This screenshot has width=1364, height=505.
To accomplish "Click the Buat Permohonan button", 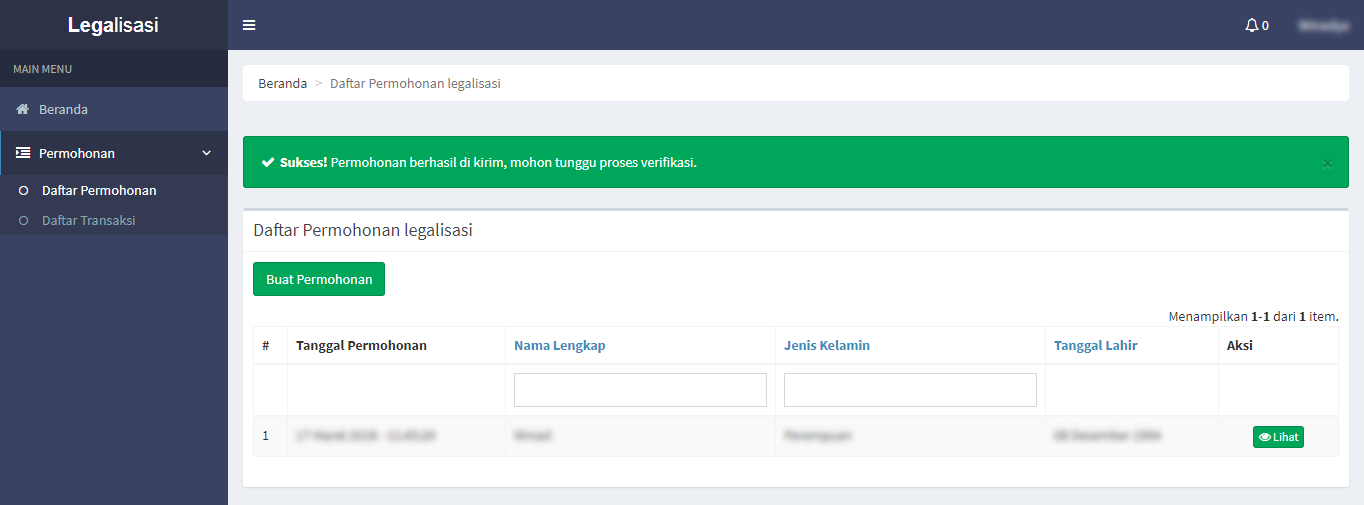I will [x=319, y=279].
